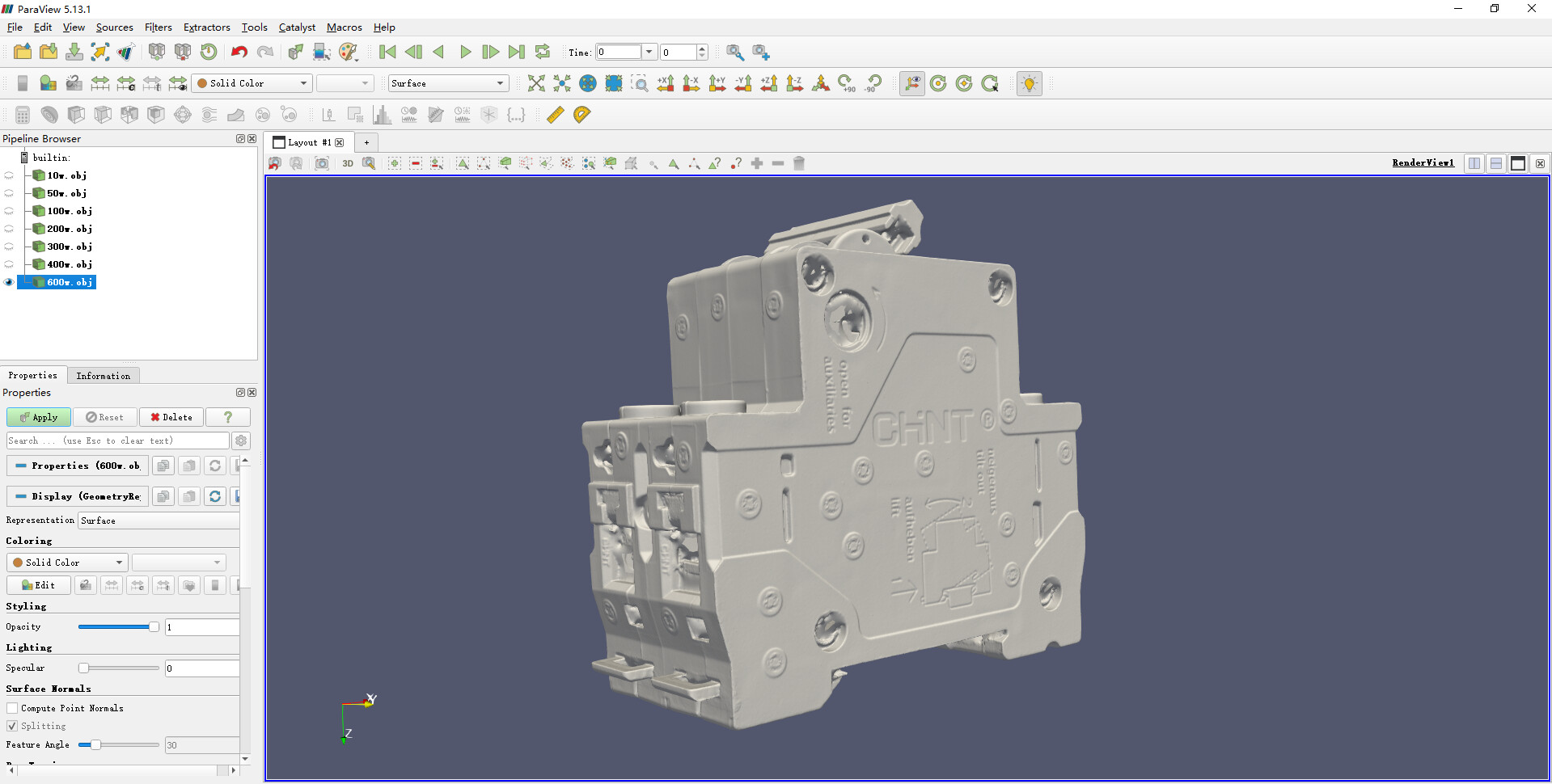Image resolution: width=1552 pixels, height=784 pixels.
Task: Enable Compute Point Normals checkbox
Action: point(12,708)
